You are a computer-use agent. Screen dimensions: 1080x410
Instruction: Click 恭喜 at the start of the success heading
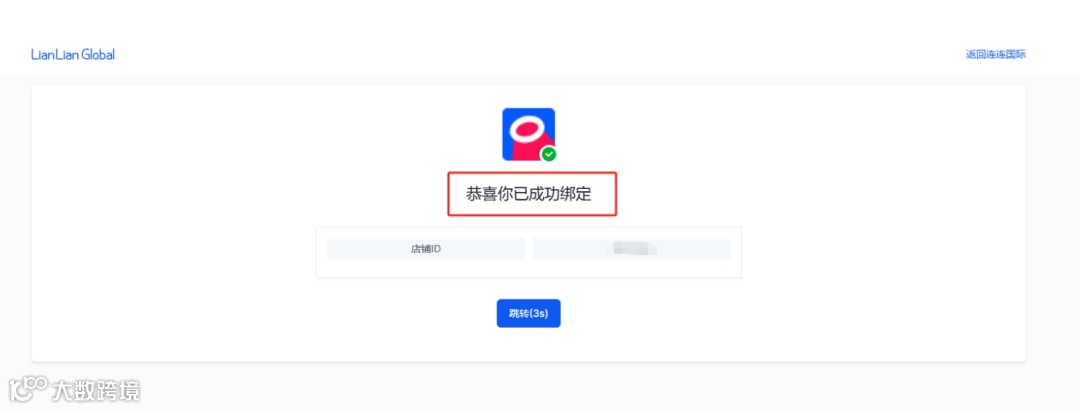pos(482,194)
